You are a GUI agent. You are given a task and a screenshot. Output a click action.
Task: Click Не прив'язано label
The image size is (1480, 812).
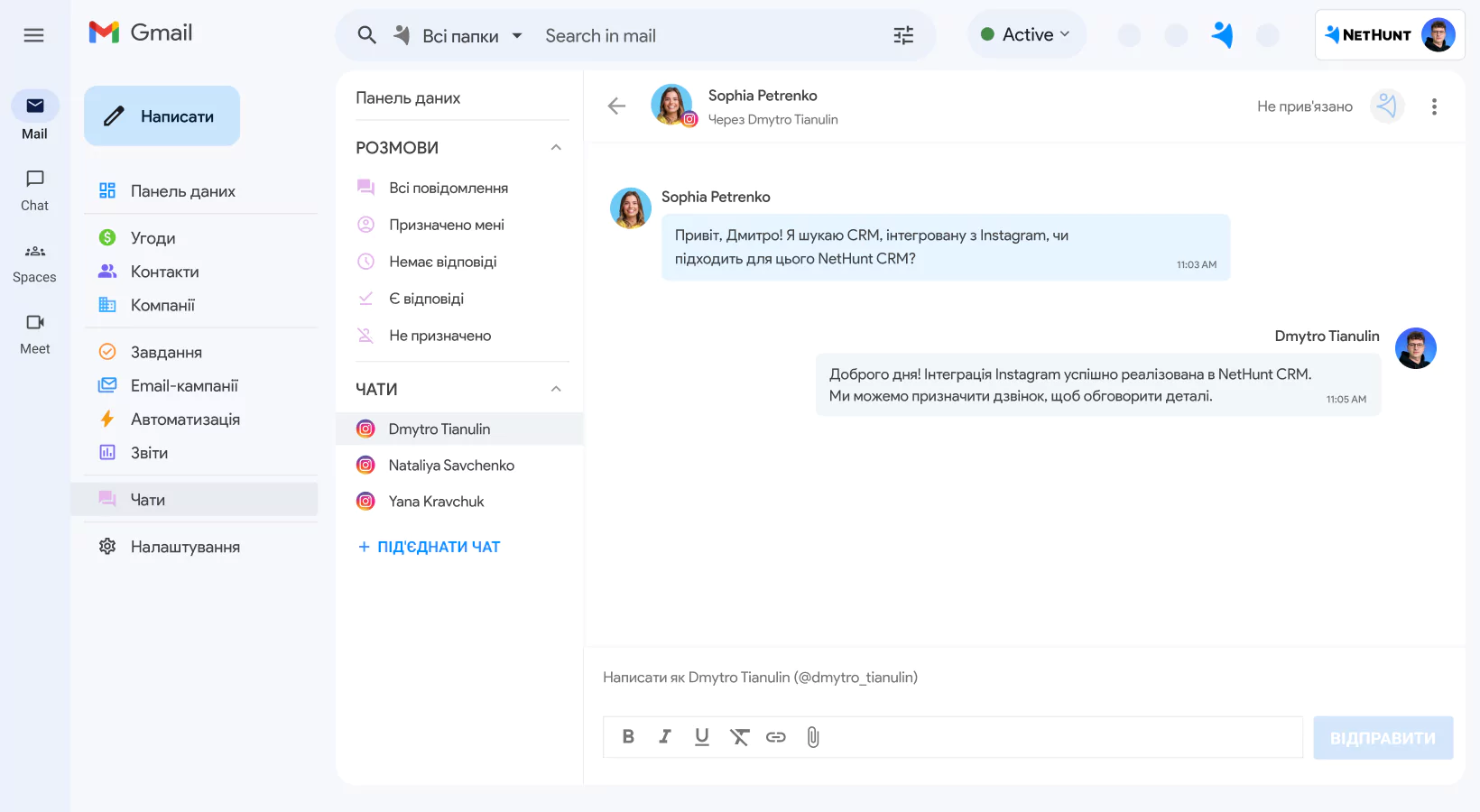coord(1305,106)
